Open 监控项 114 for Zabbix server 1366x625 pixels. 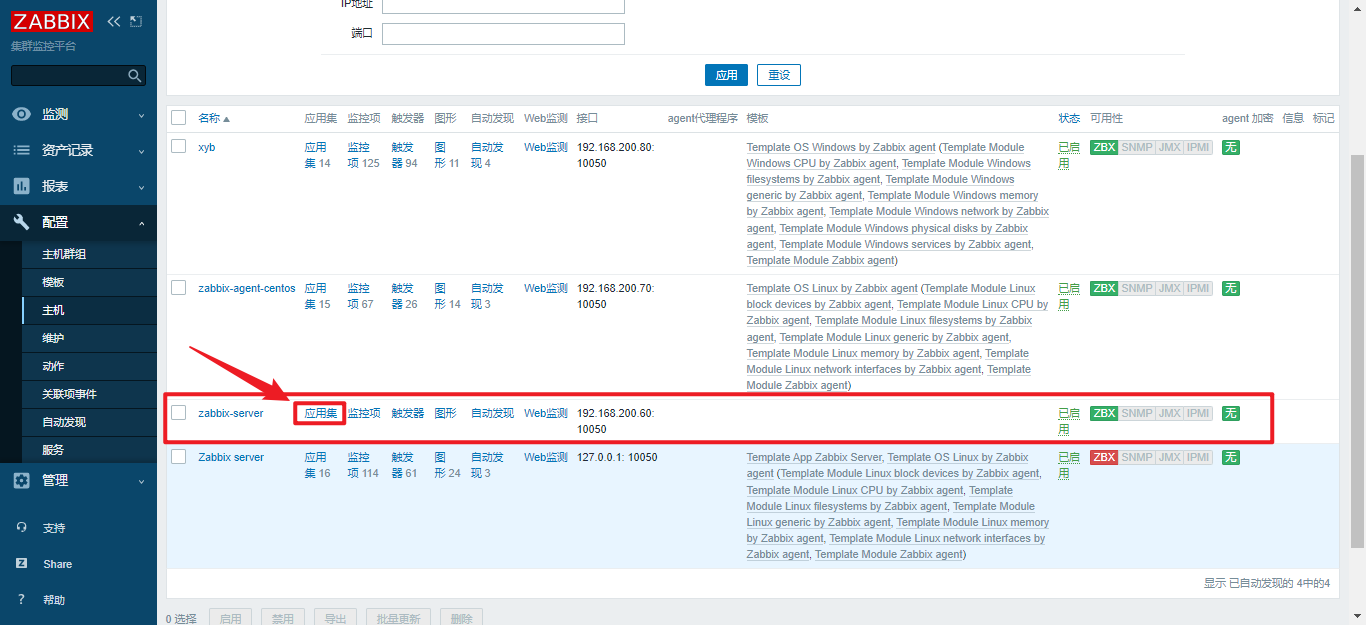pyautogui.click(x=363, y=465)
